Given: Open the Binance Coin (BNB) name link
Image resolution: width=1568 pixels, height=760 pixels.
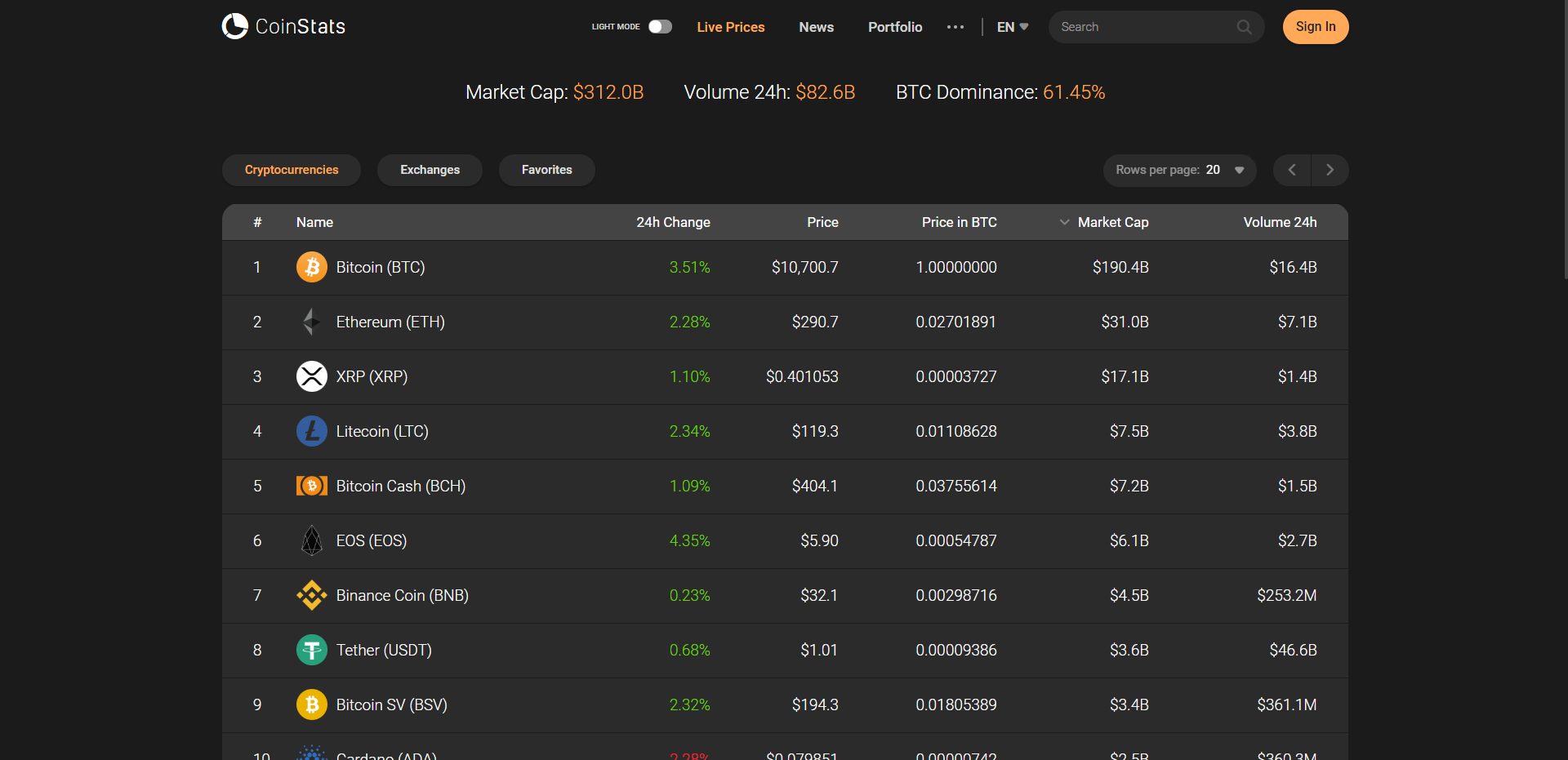Looking at the screenshot, I should [403, 595].
